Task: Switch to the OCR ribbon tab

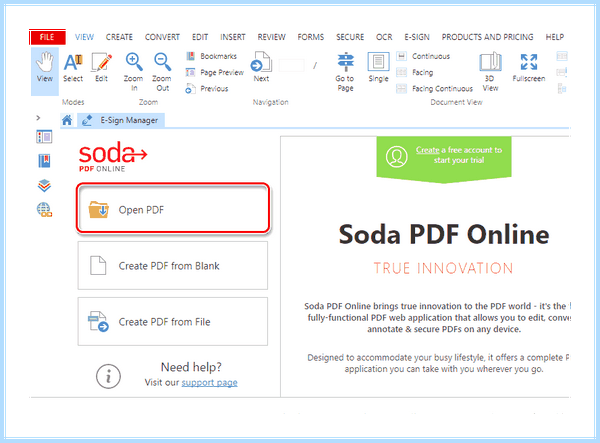Action: click(384, 37)
